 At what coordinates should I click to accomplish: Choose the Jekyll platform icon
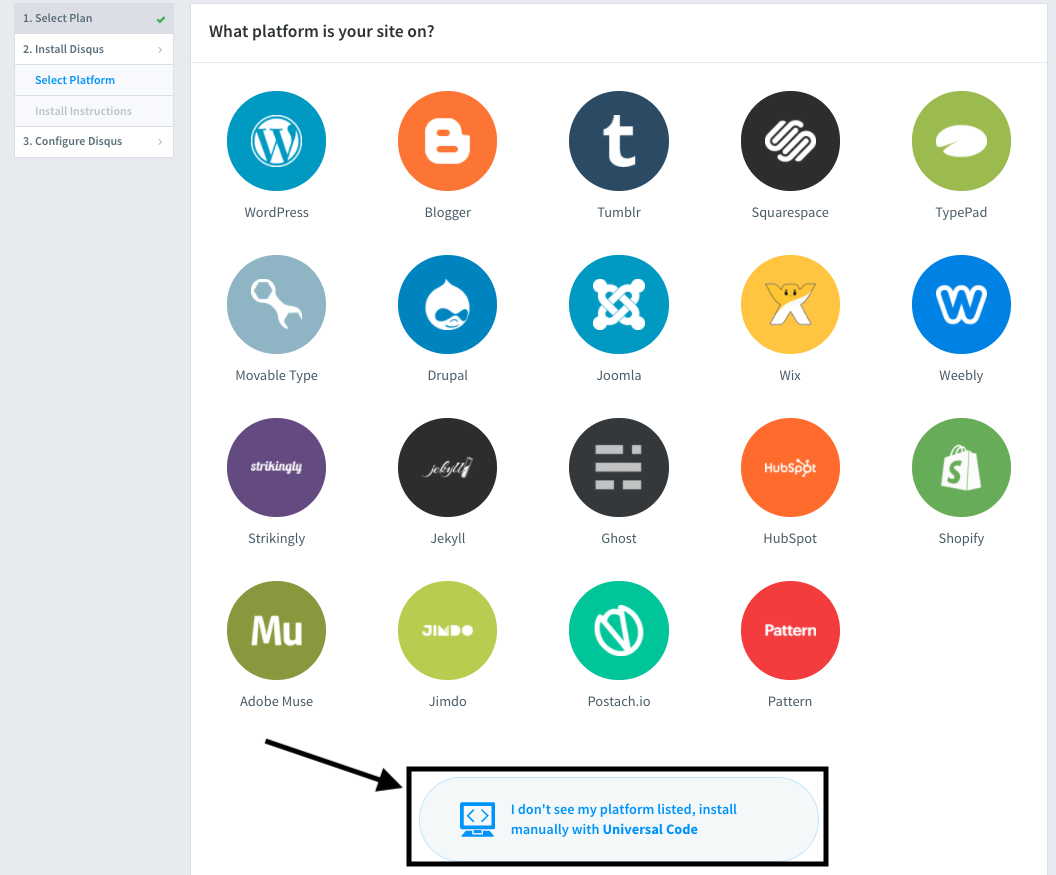pyautogui.click(x=447, y=467)
